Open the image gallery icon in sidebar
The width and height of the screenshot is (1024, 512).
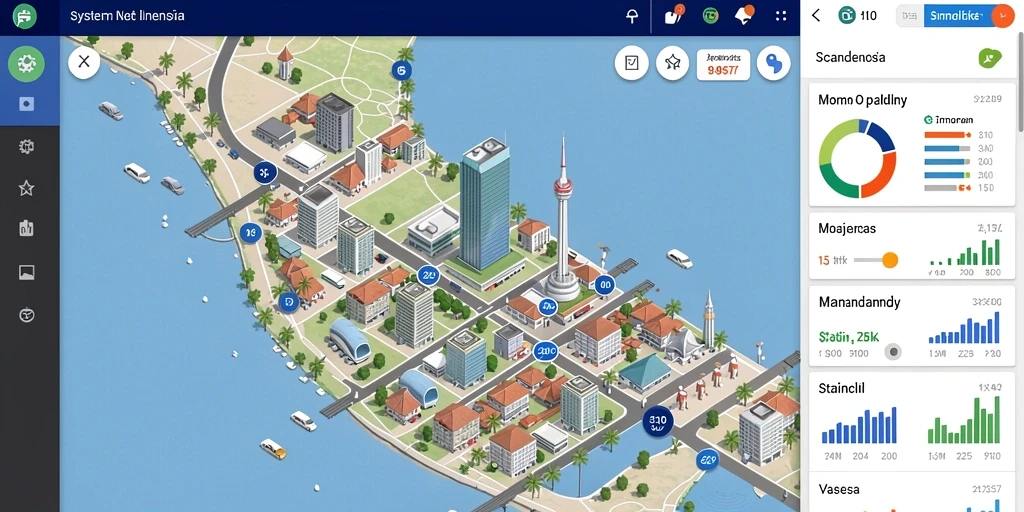[26, 272]
